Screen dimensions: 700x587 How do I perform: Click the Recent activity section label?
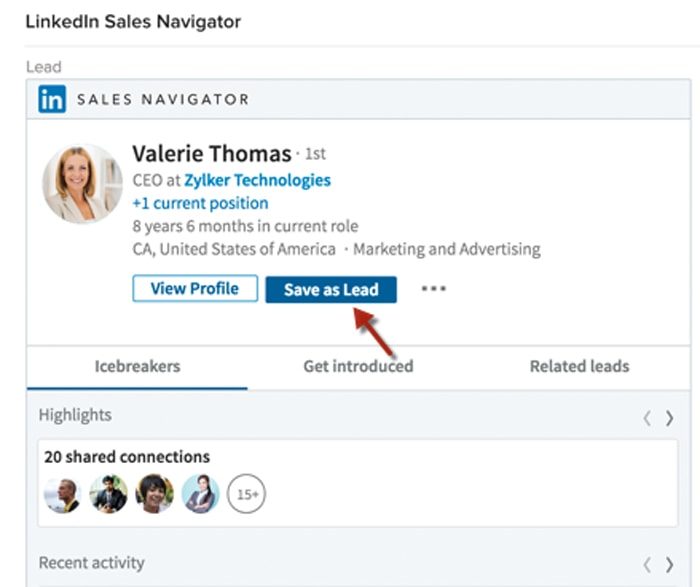pos(92,563)
